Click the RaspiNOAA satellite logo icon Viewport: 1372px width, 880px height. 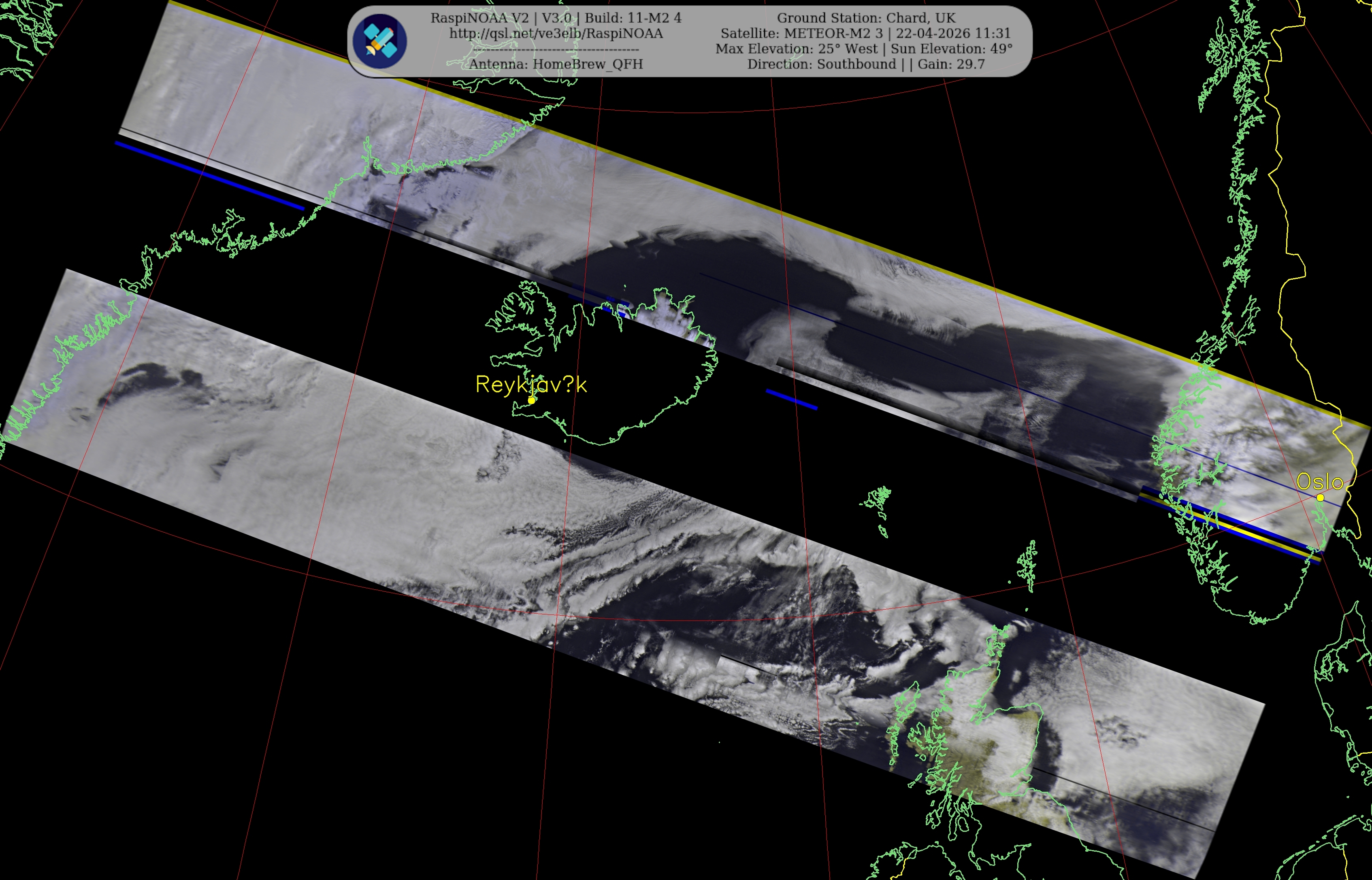click(379, 41)
